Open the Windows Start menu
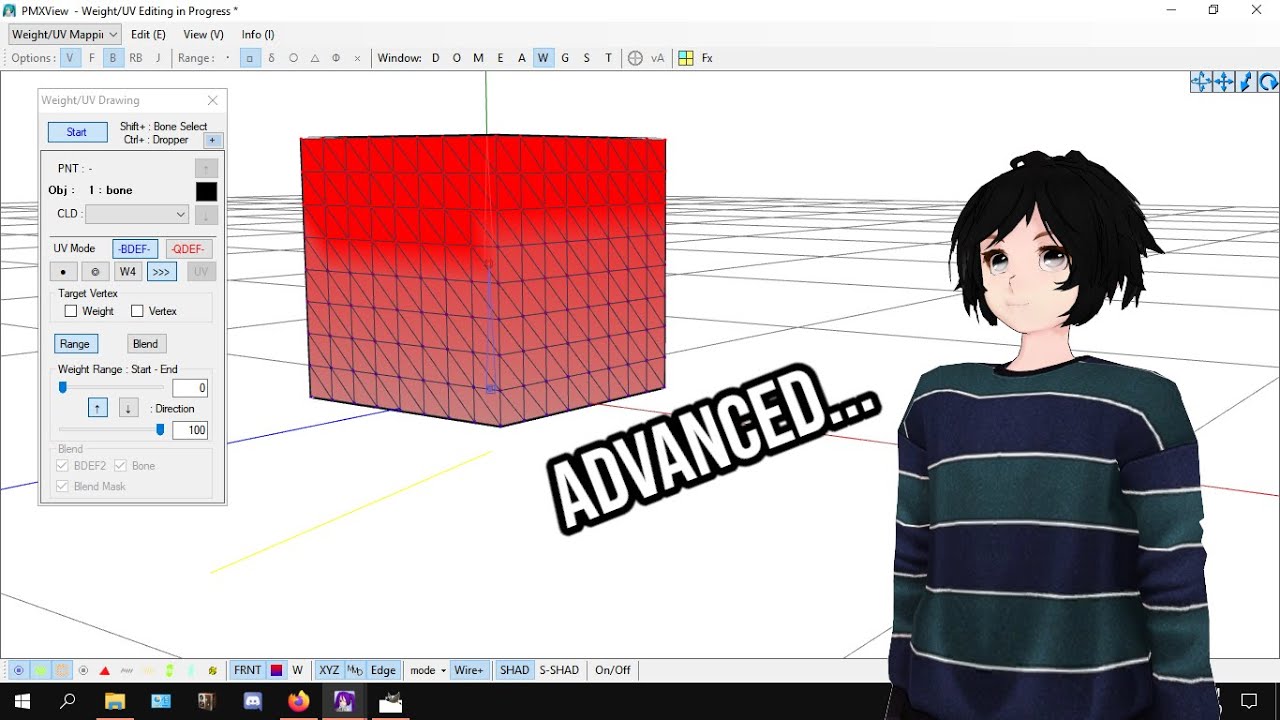Screen dimensions: 1280x720 click(22, 702)
